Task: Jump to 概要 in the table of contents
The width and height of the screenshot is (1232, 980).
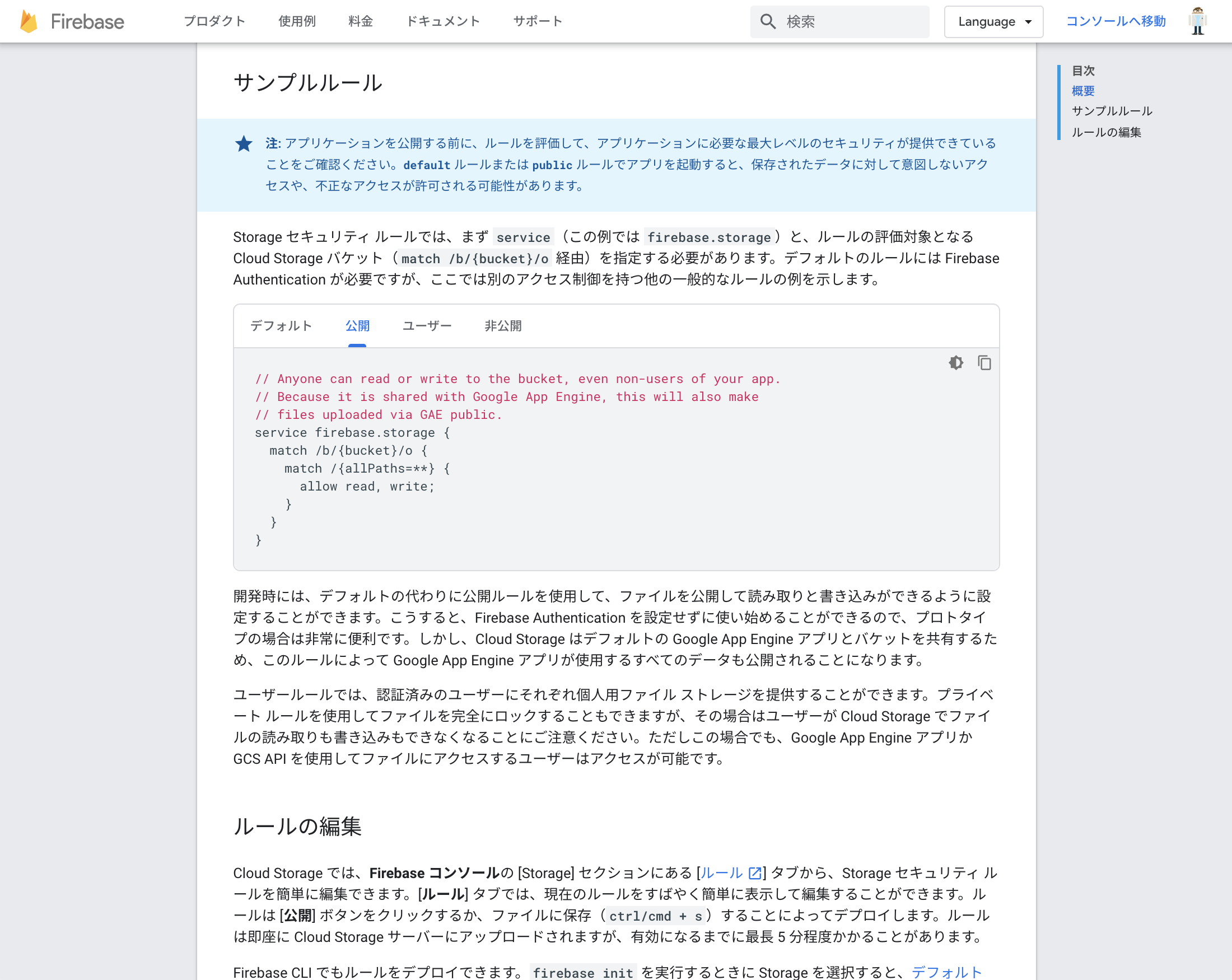Action: point(1083,91)
